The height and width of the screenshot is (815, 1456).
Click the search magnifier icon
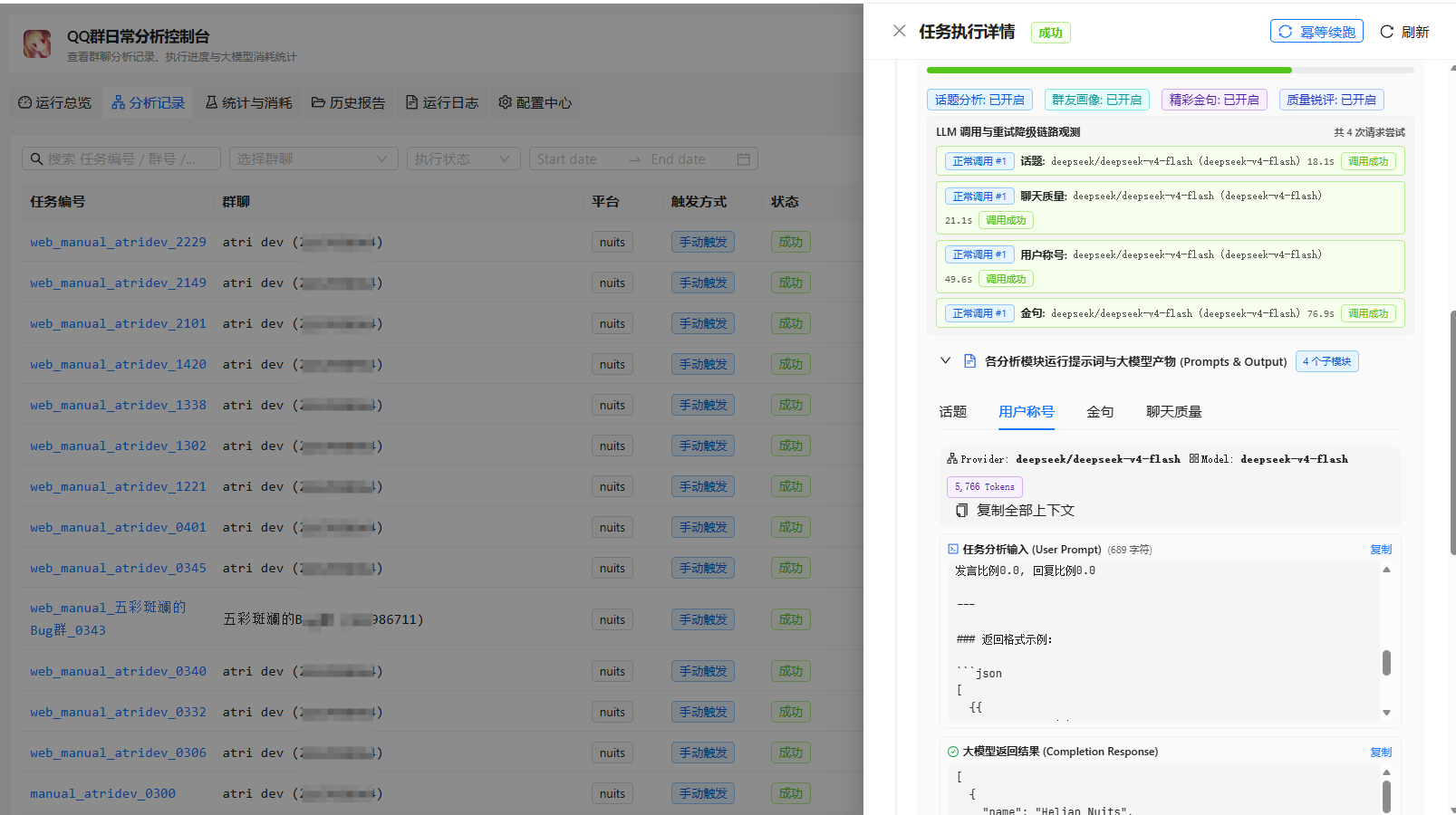(x=36, y=158)
